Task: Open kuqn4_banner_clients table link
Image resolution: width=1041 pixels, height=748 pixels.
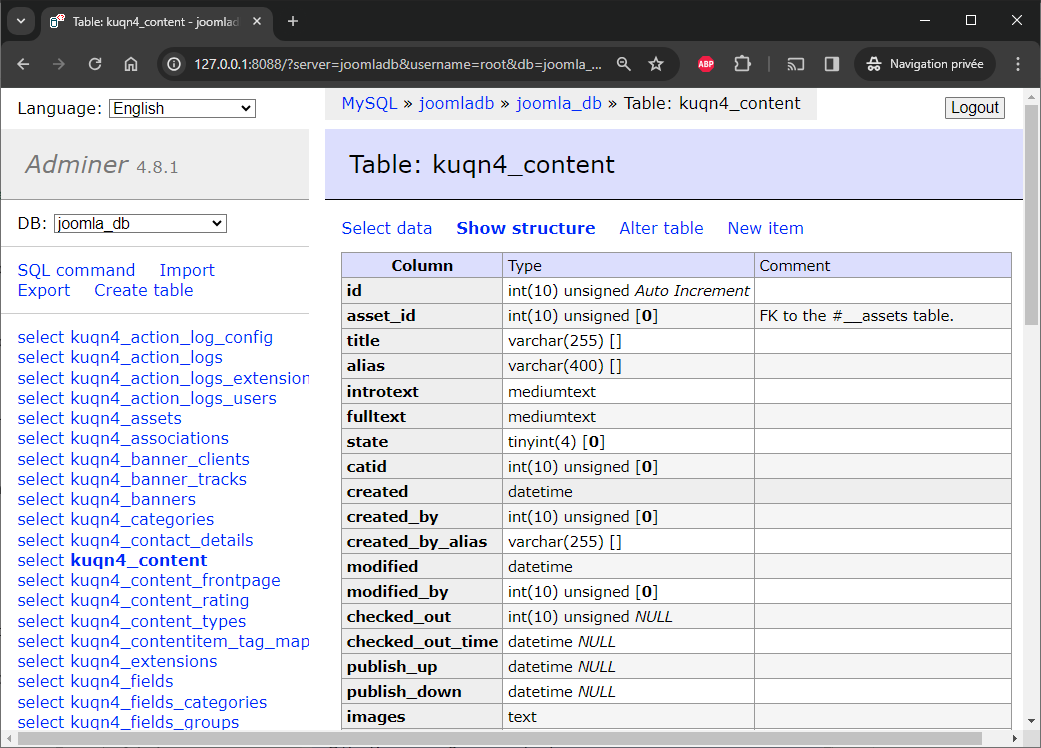Action: 160,459
